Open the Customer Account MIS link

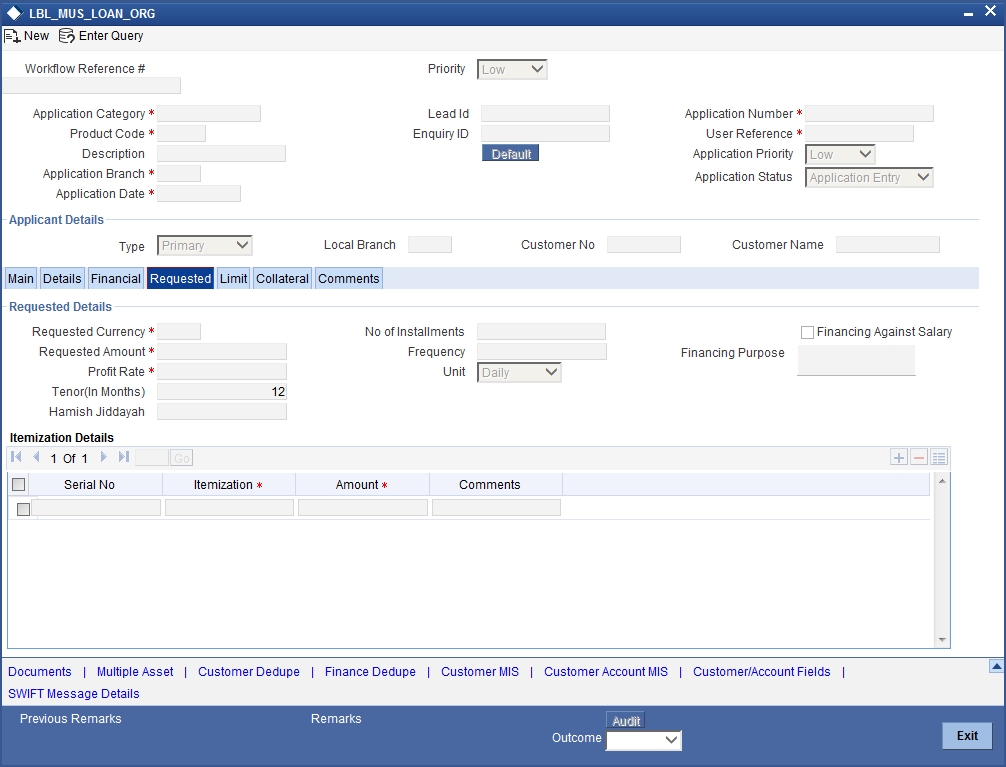pos(606,671)
